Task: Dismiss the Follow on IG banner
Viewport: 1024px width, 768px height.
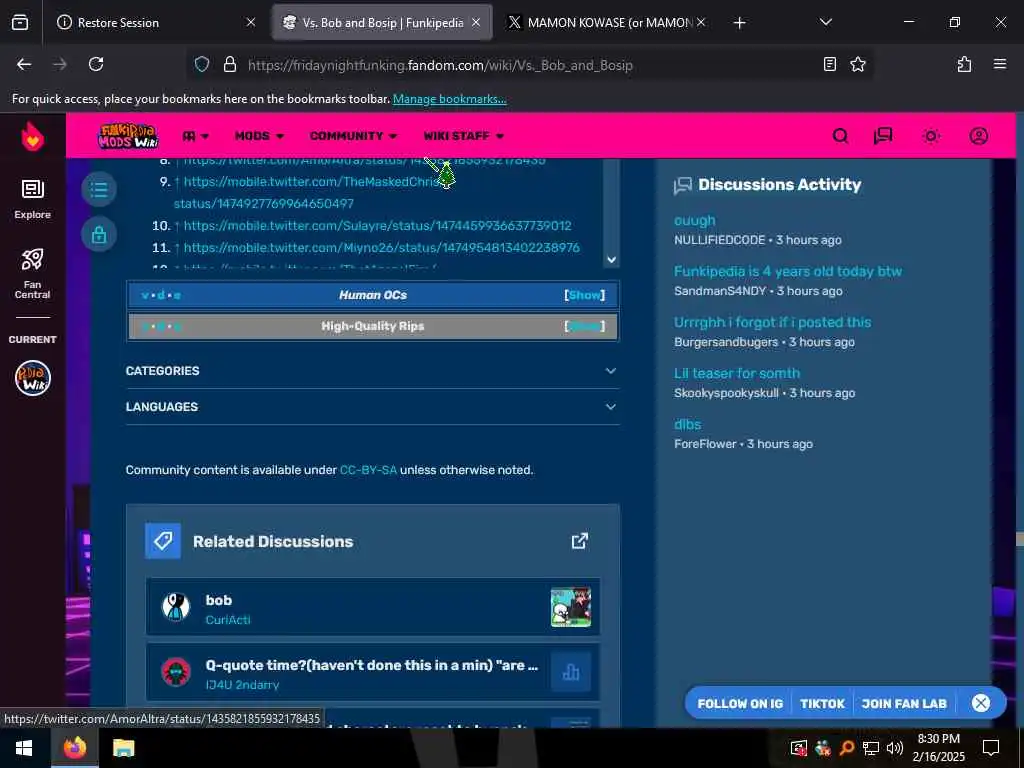Action: click(x=981, y=703)
